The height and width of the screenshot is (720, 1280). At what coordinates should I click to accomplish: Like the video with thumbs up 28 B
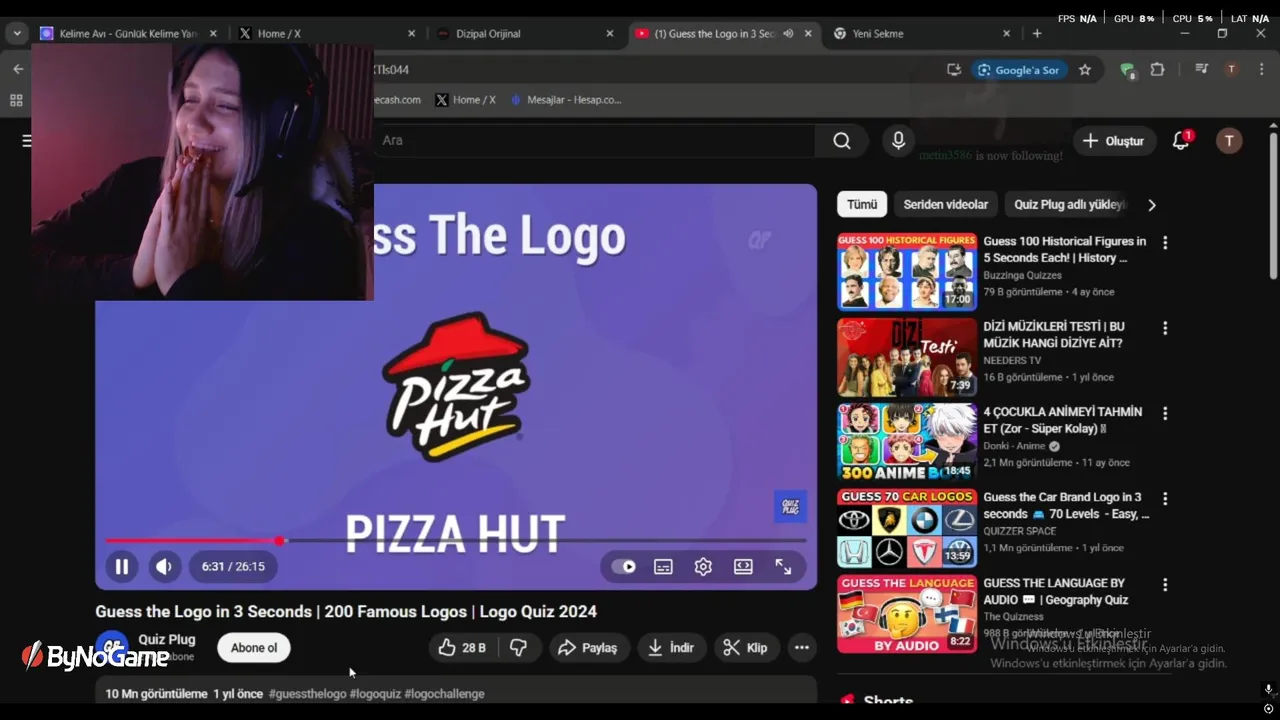click(x=463, y=648)
